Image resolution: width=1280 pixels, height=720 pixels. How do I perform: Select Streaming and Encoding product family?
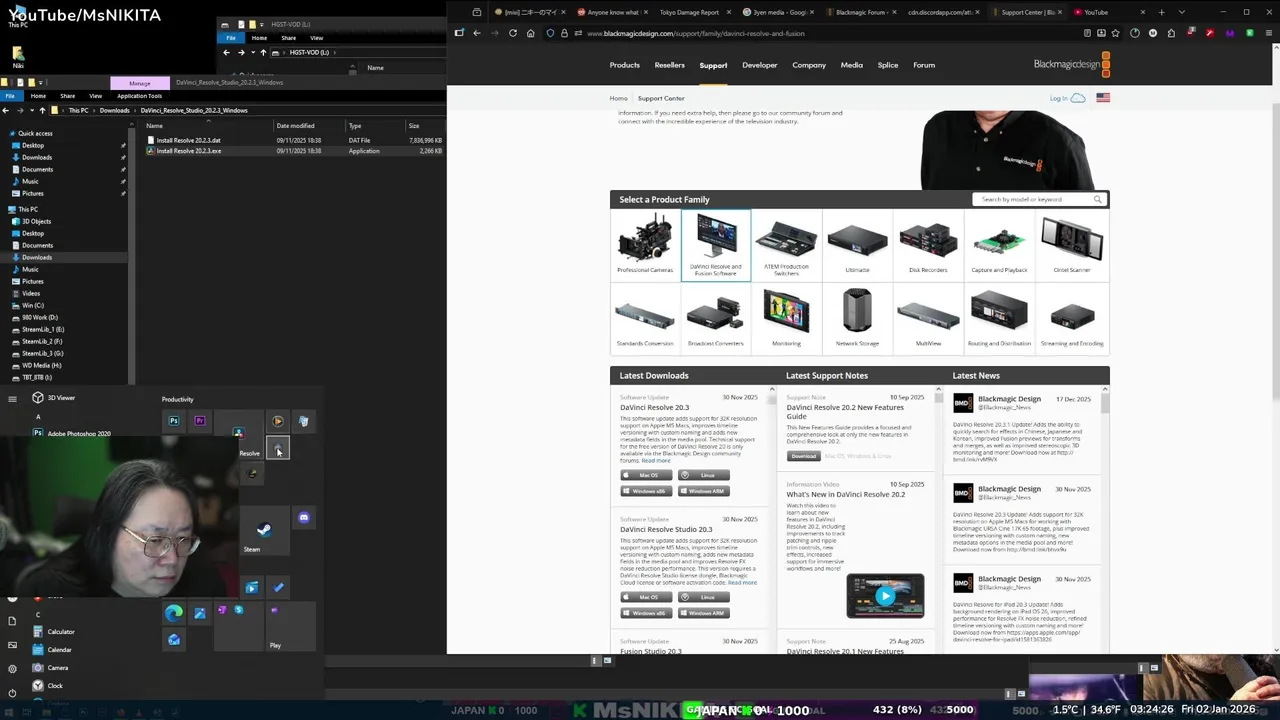point(1072,318)
